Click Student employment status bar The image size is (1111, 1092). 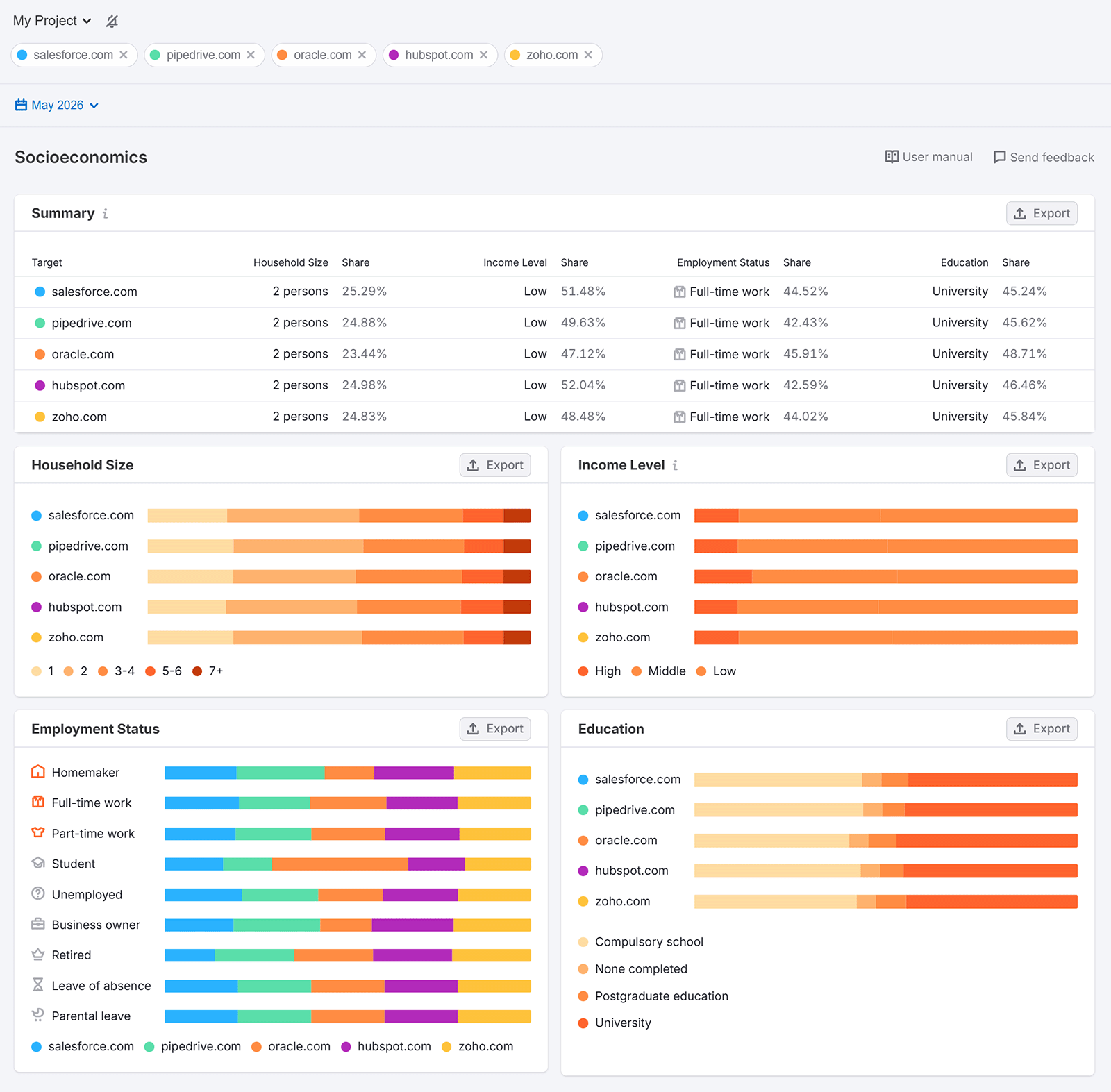click(348, 864)
